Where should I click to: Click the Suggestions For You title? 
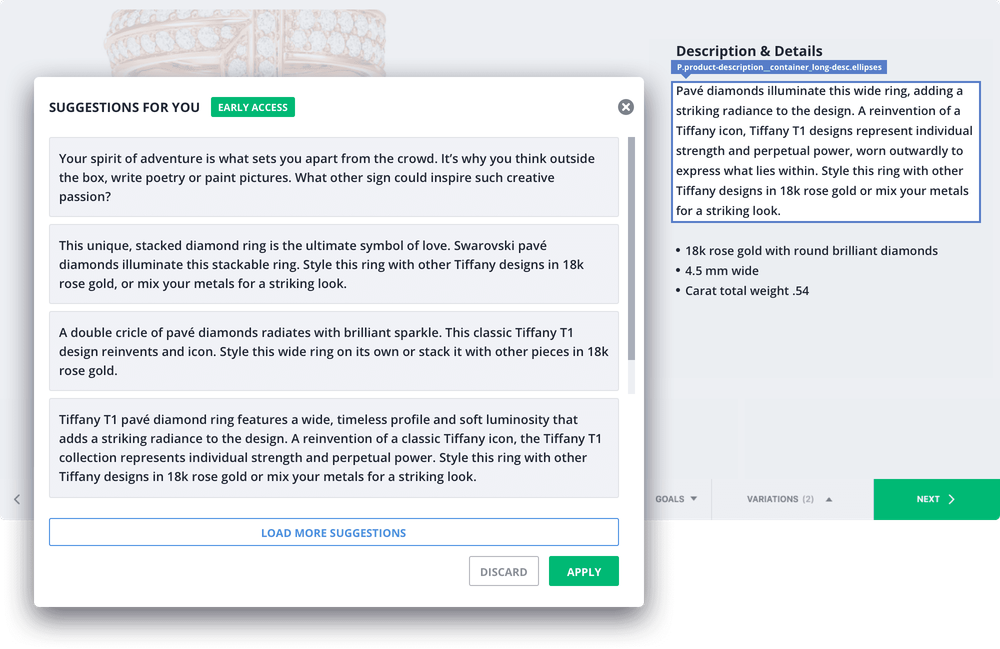pyautogui.click(x=124, y=107)
